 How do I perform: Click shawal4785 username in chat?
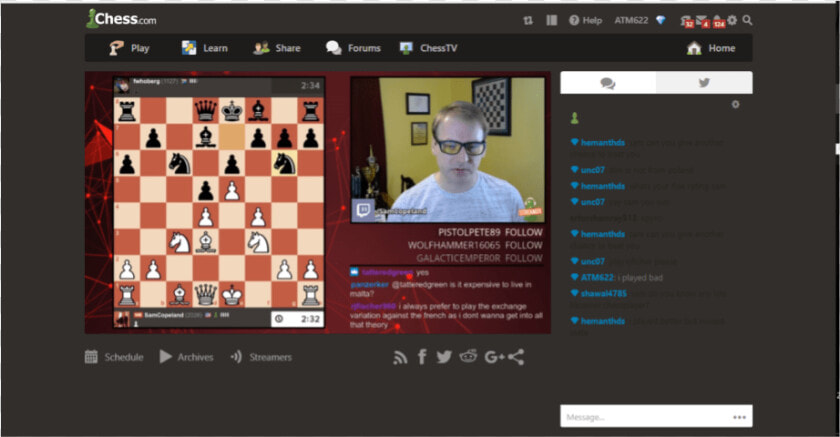(603, 293)
